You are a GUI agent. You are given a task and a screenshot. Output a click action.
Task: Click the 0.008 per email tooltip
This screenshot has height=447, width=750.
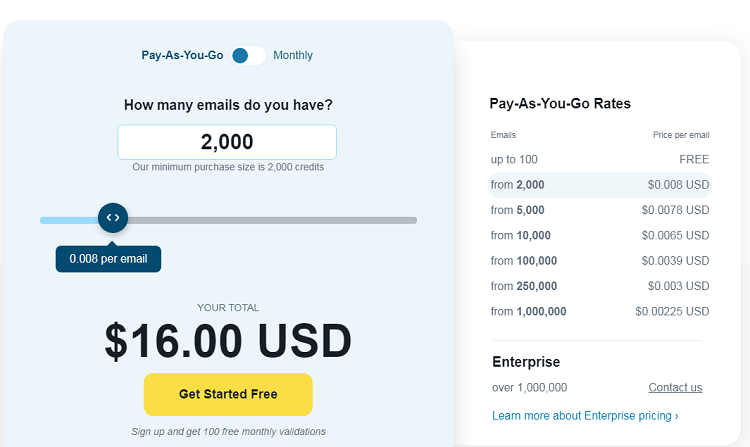pos(109,259)
